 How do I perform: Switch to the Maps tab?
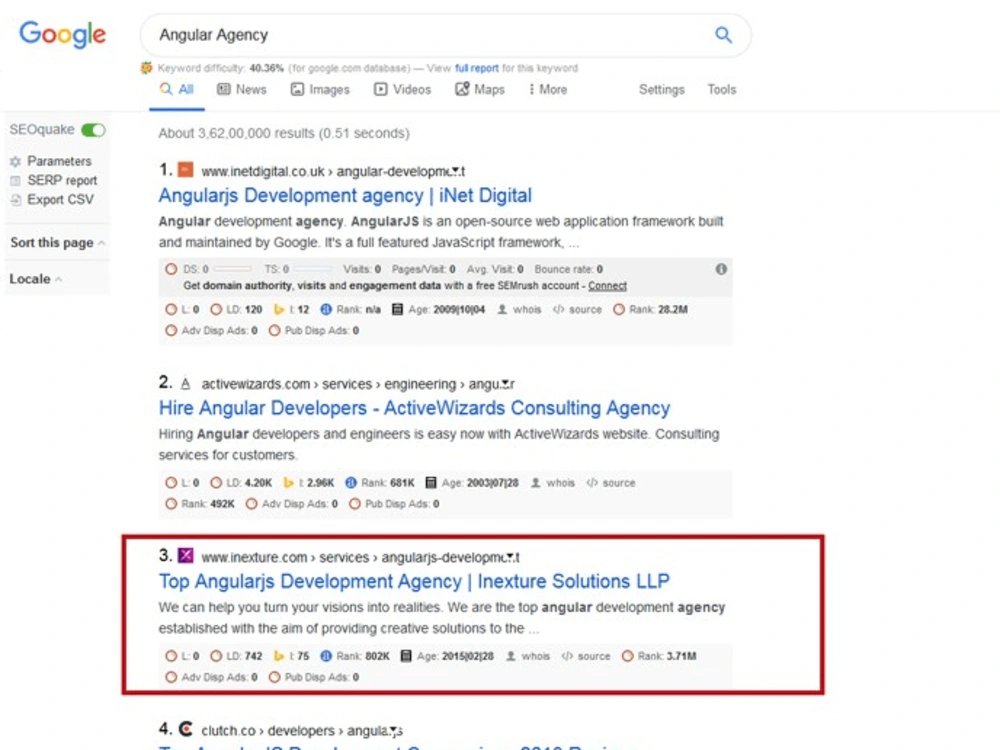480,89
